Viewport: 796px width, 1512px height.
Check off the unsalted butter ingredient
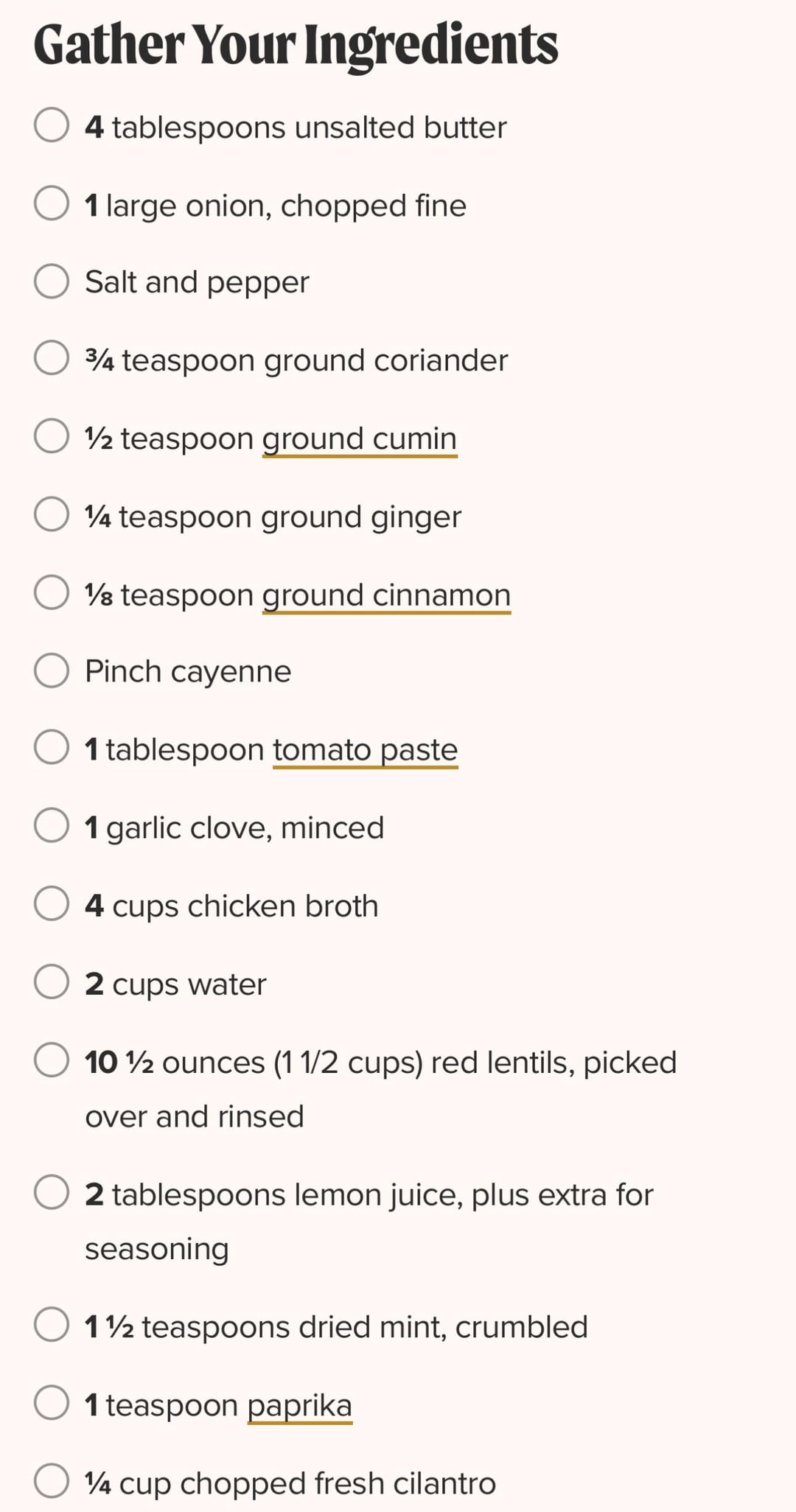[52, 125]
